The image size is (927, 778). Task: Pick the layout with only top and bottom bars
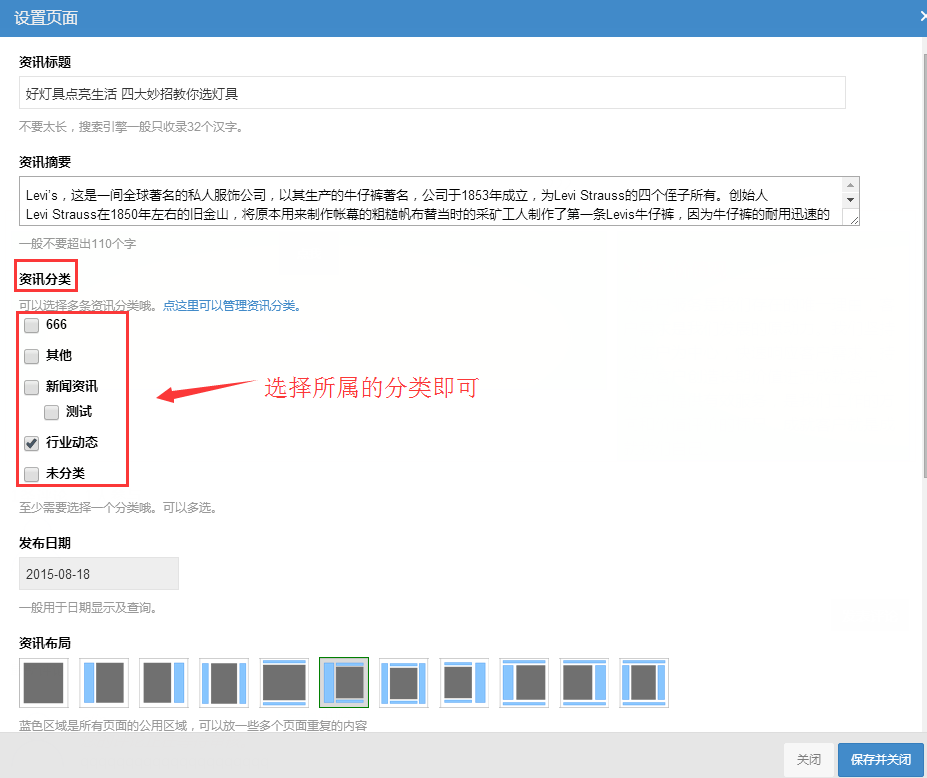[x=284, y=682]
